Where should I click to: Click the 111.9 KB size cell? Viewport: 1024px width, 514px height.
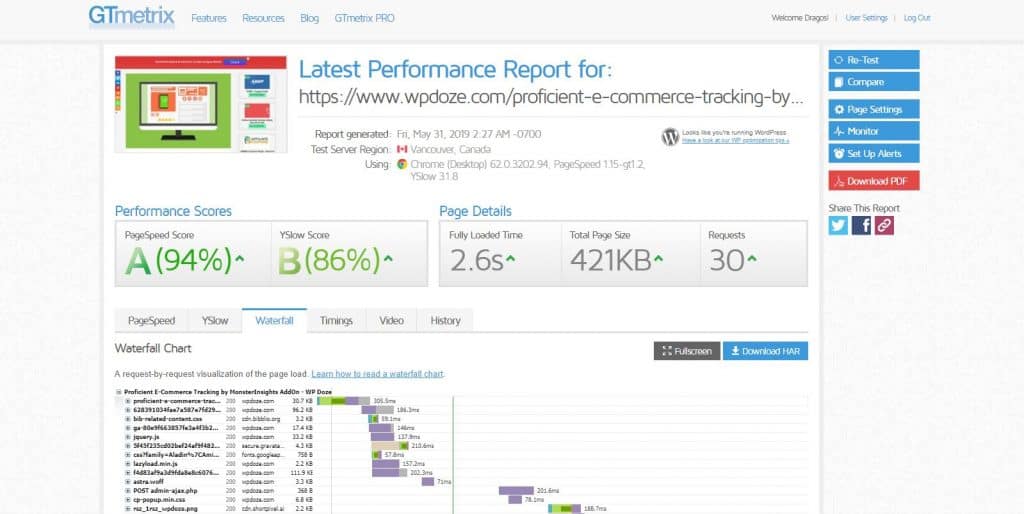coord(301,472)
